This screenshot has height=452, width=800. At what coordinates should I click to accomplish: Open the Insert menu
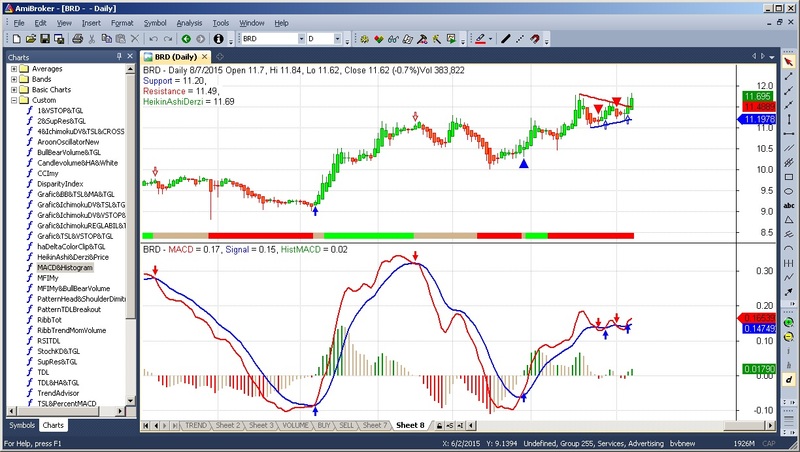[91, 23]
